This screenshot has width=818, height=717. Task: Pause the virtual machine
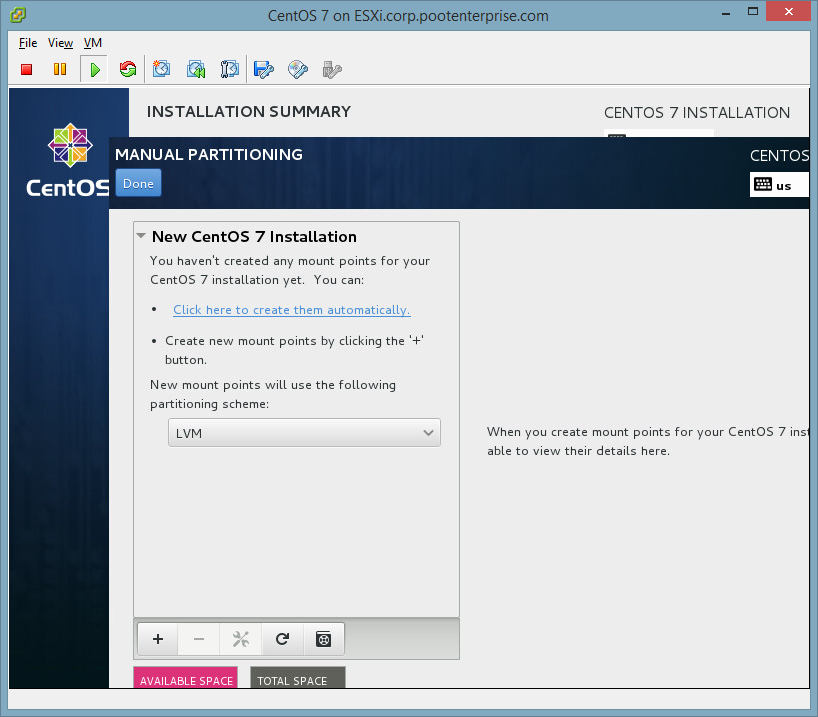tap(60, 69)
